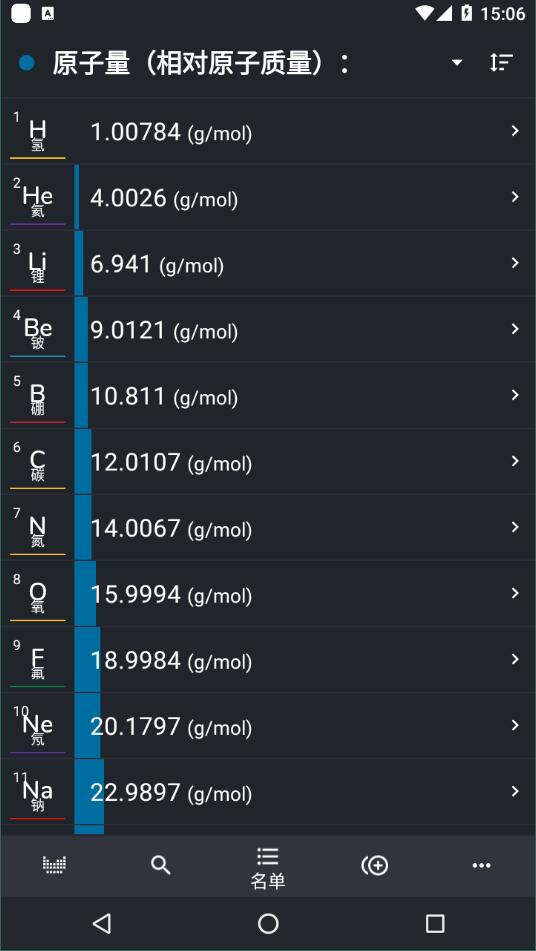Open the periodic table view icon
536x951 pixels.
click(x=54, y=865)
